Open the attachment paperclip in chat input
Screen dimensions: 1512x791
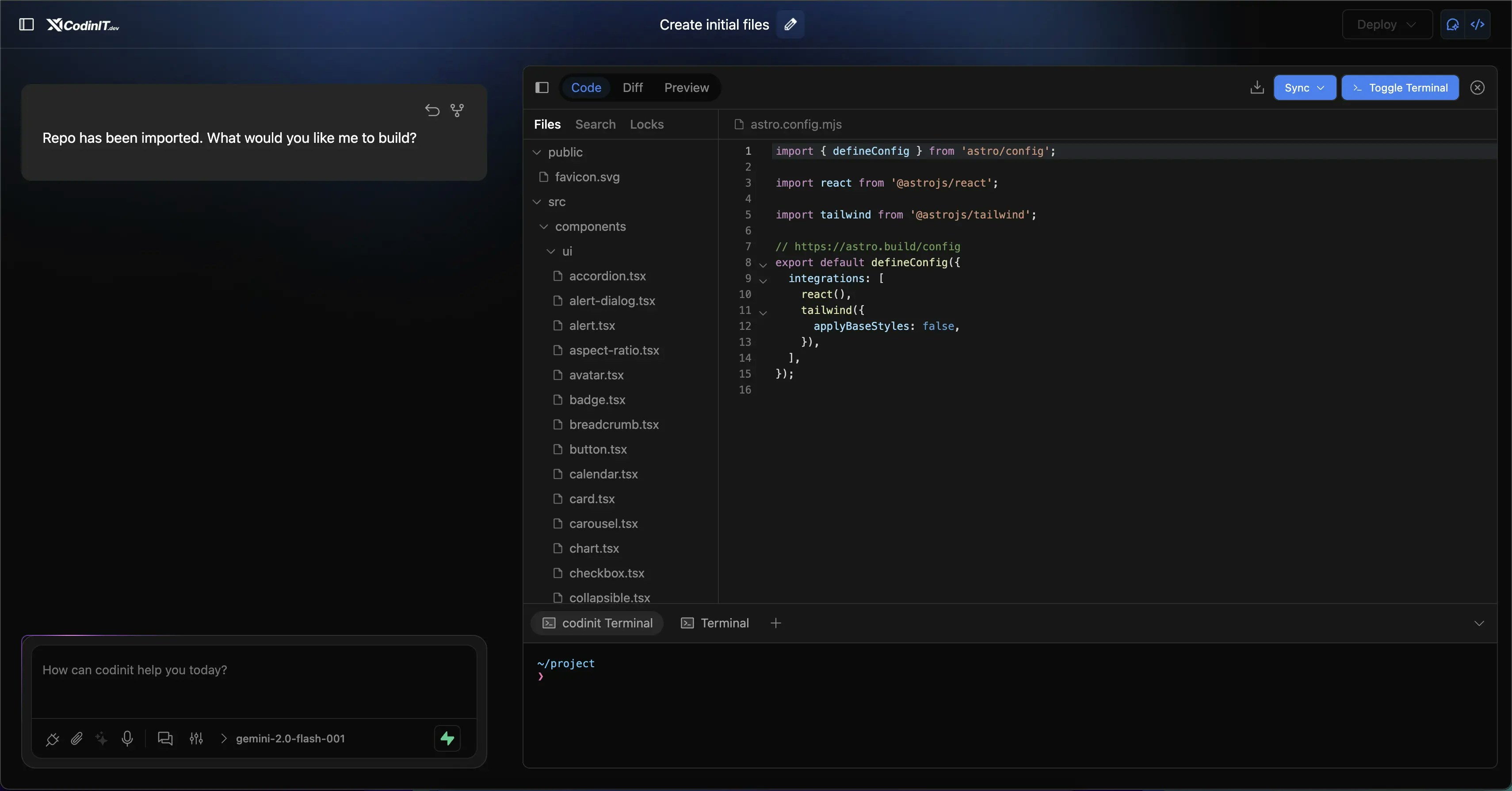[x=77, y=739]
